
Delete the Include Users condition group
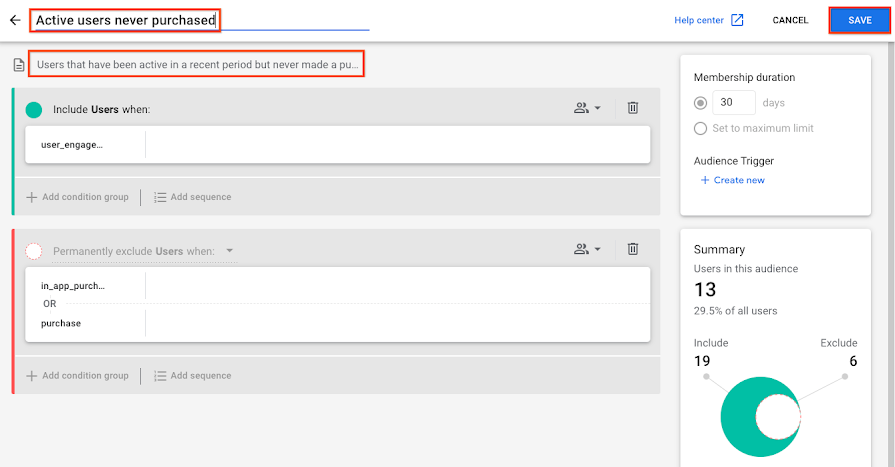[x=633, y=108]
